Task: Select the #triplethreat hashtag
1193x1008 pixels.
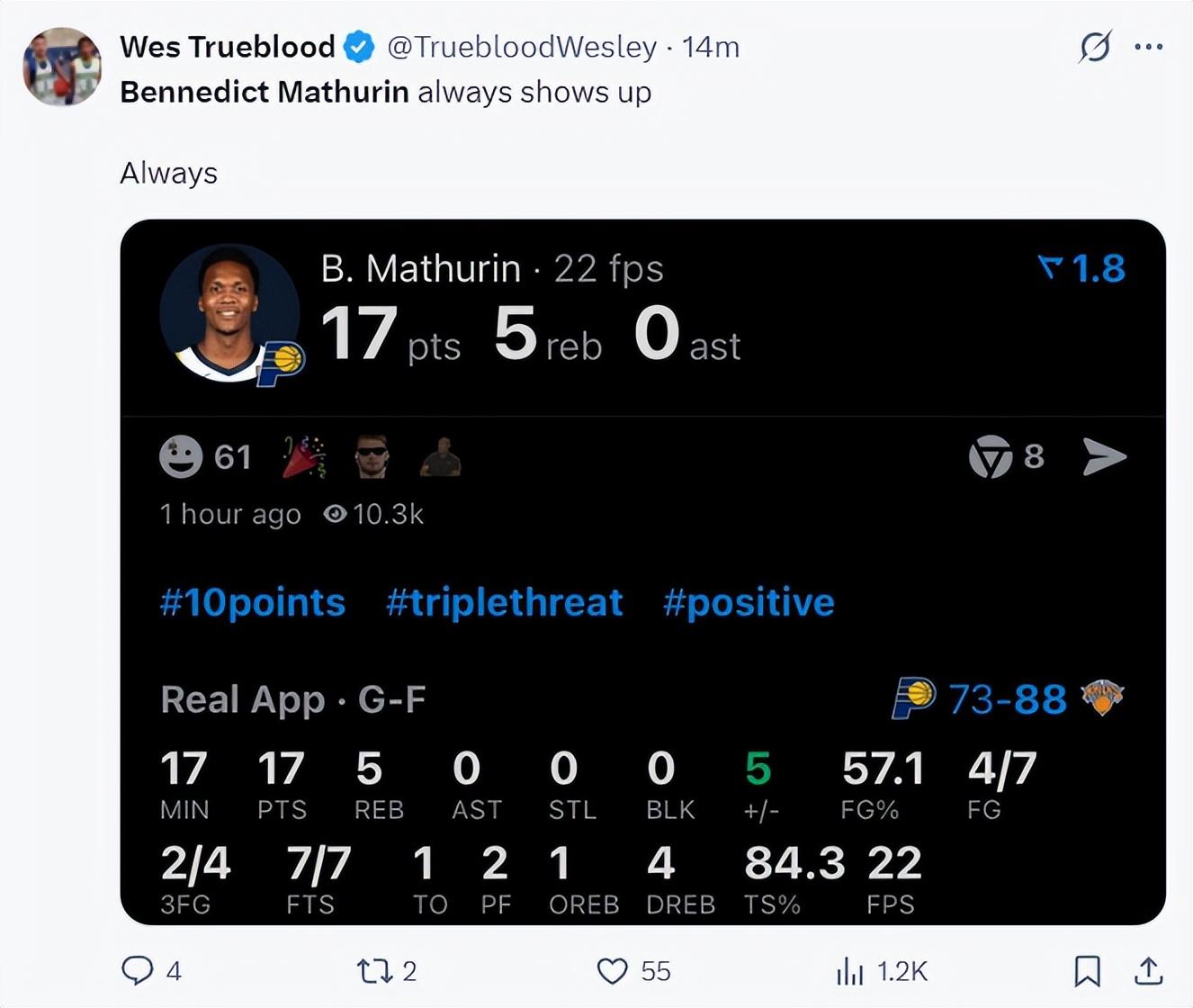Action: [505, 602]
